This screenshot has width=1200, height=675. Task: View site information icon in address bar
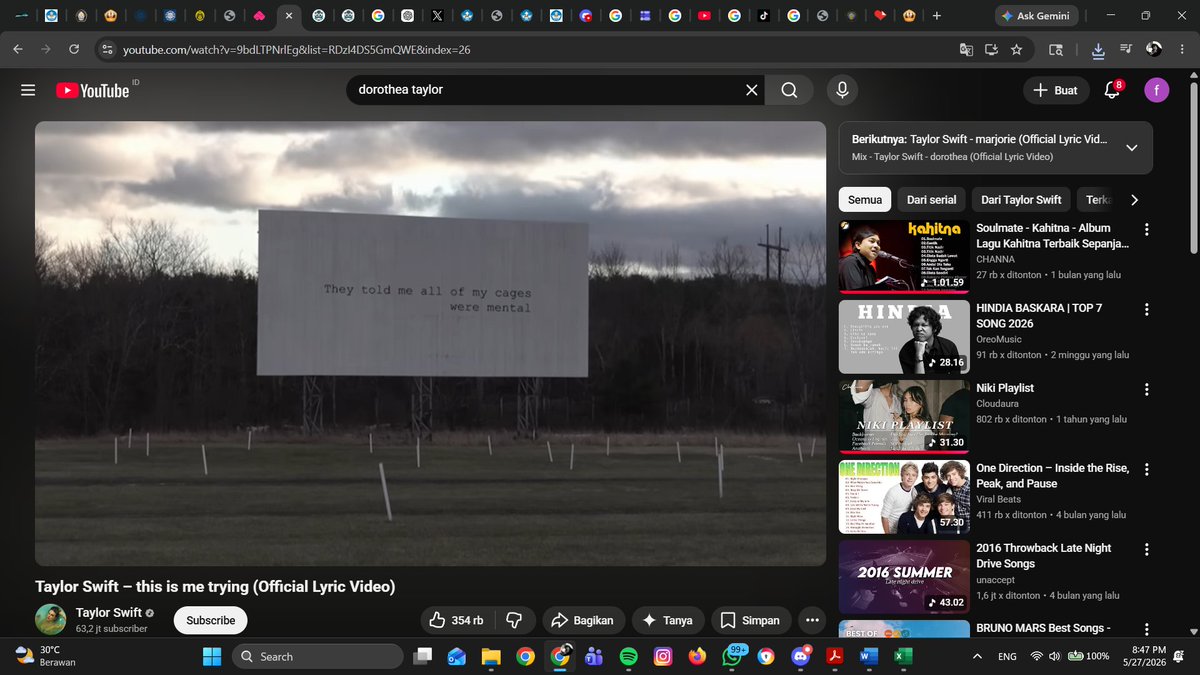click(x=107, y=49)
